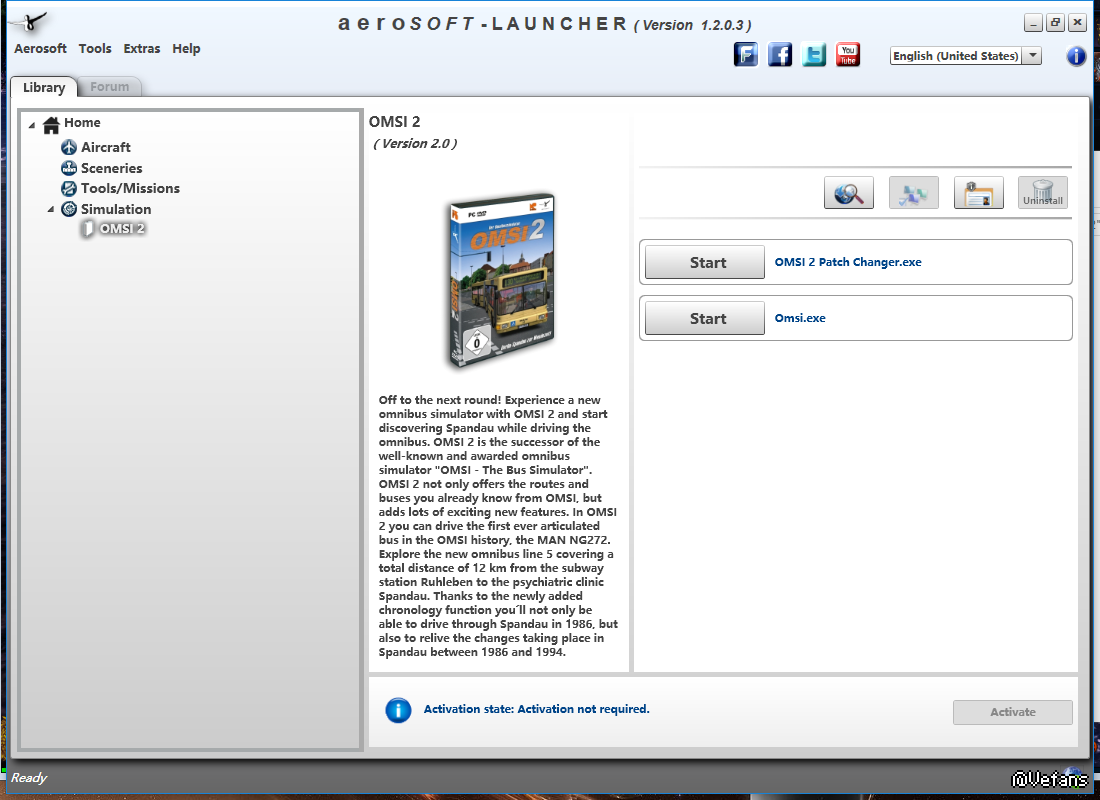Select Tools/Missions in the library tree

click(130, 189)
